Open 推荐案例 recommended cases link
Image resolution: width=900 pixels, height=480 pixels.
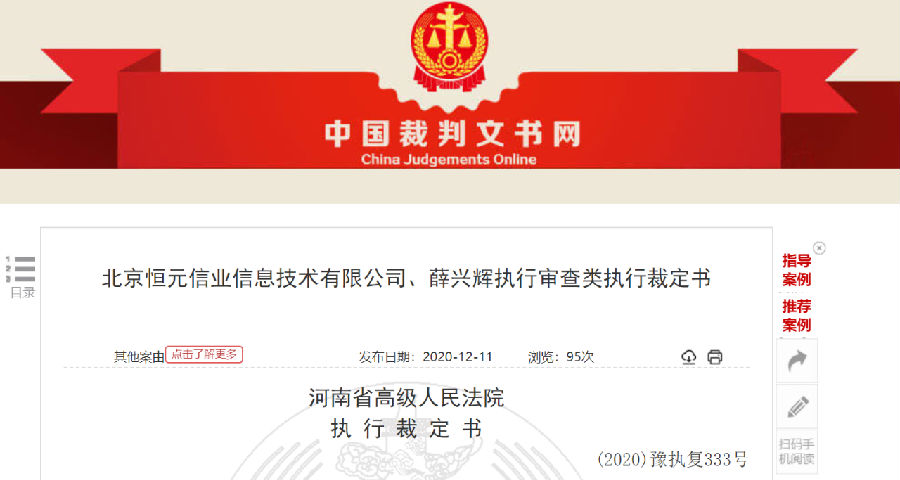point(797,315)
